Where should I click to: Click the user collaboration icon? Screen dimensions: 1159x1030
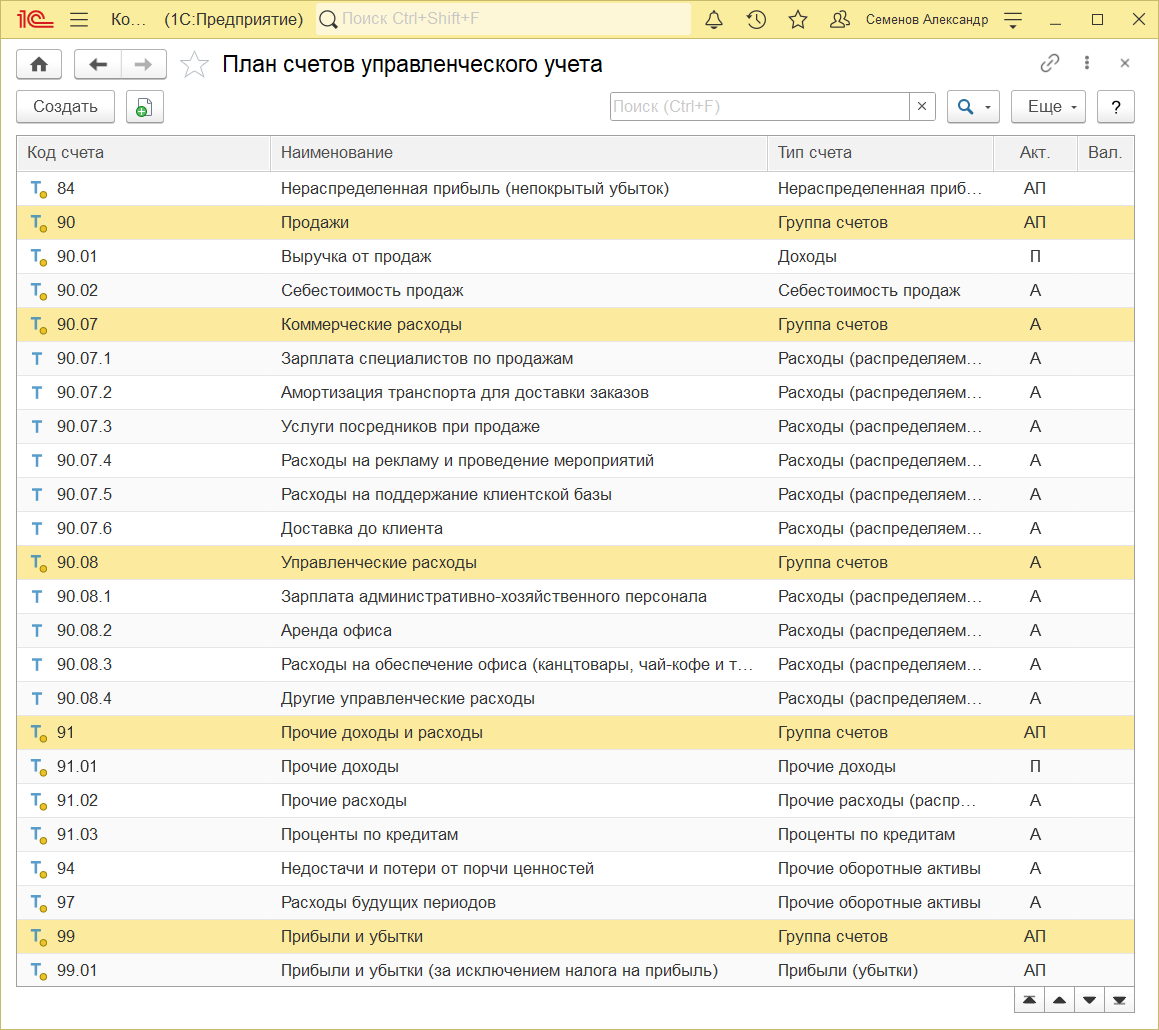[x=839, y=19]
